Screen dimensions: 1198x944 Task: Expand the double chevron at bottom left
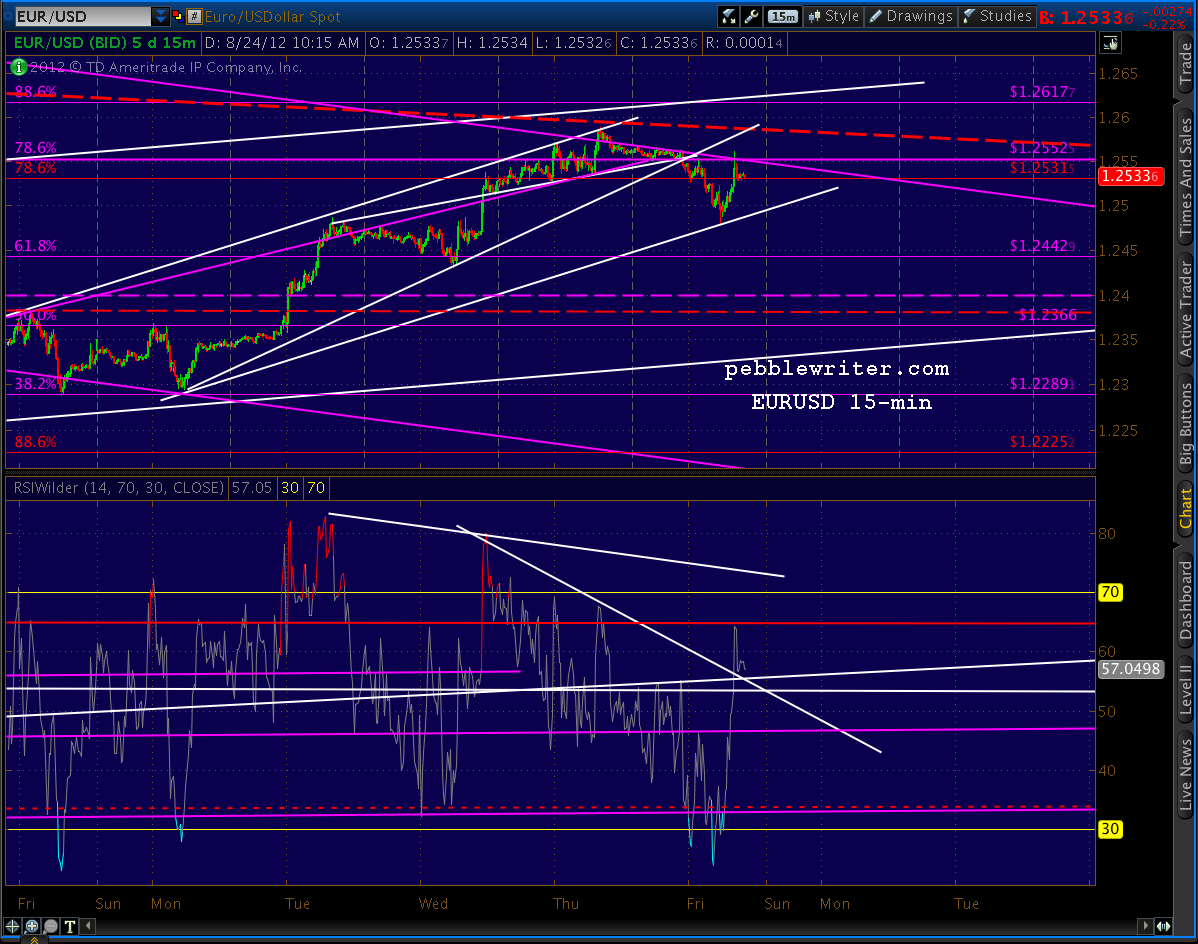tap(33, 939)
